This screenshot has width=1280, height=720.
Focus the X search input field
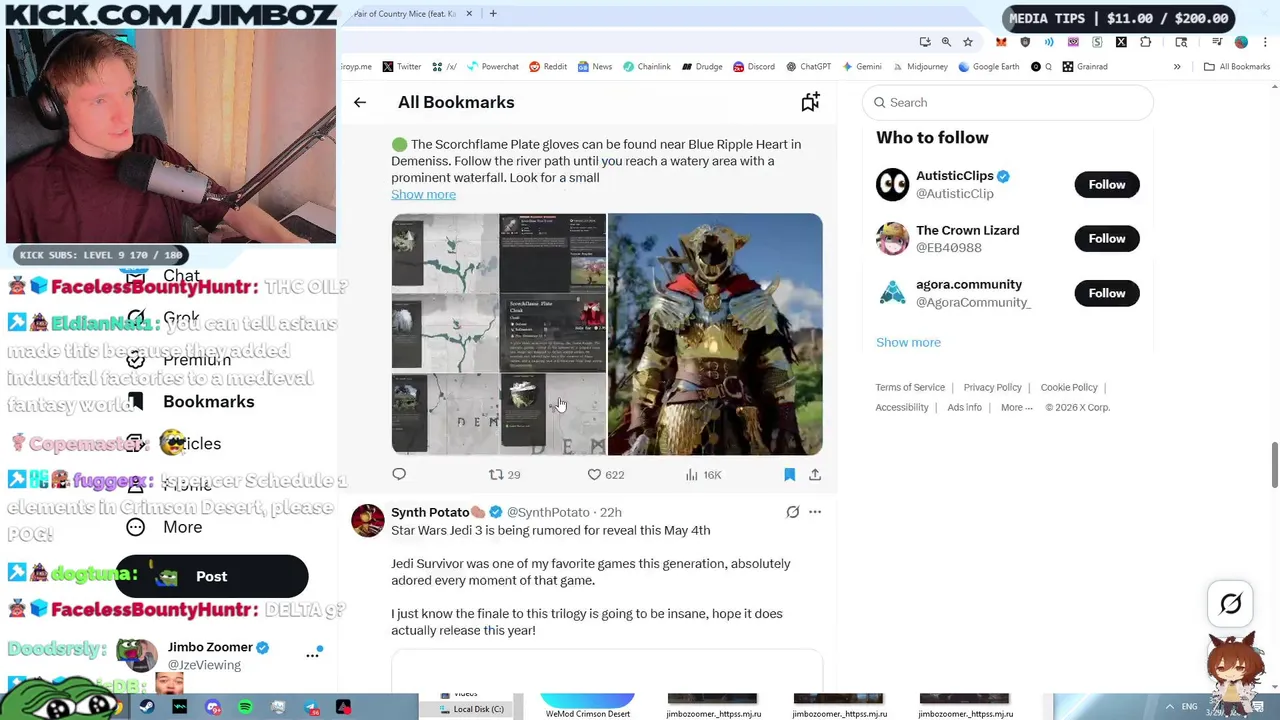1007,102
